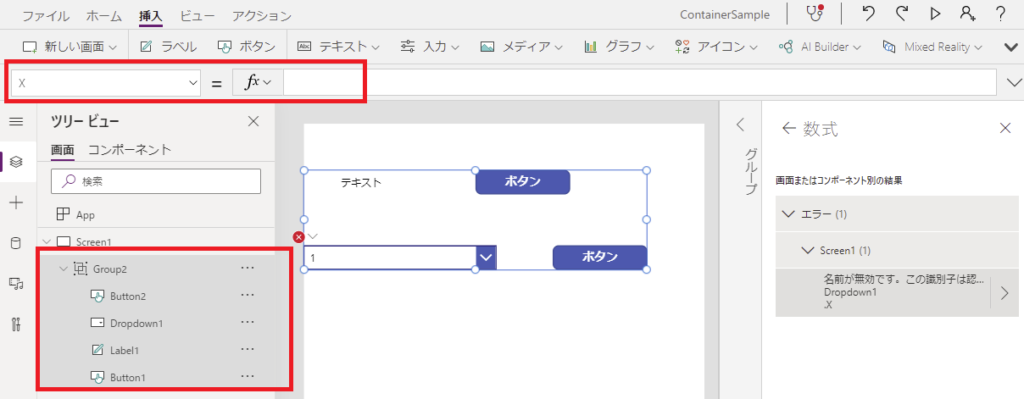Collapse the Group2 tree node
This screenshot has height=399, width=1024.
(x=63, y=268)
